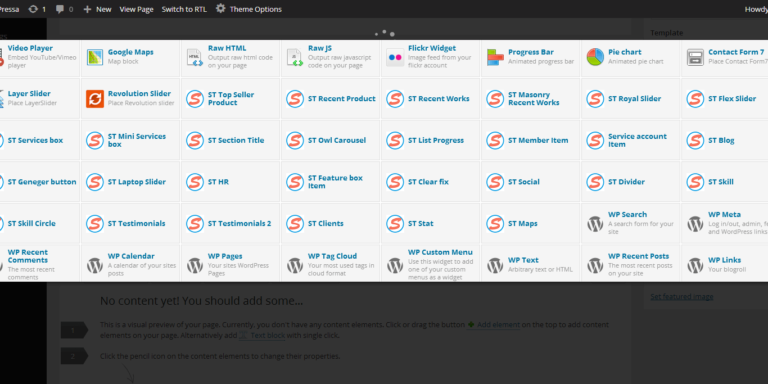Pick the ST Clients icon
This screenshot has width=768, height=384.
pyautogui.click(x=295, y=223)
